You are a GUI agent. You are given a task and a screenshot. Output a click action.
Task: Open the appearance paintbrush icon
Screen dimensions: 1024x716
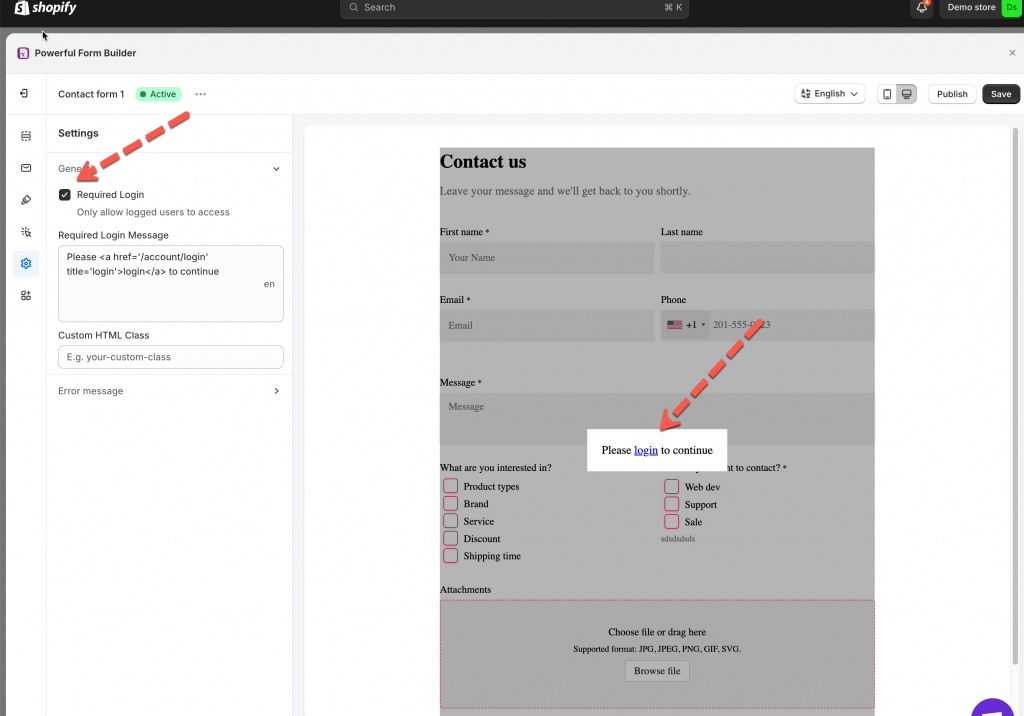(x=26, y=200)
